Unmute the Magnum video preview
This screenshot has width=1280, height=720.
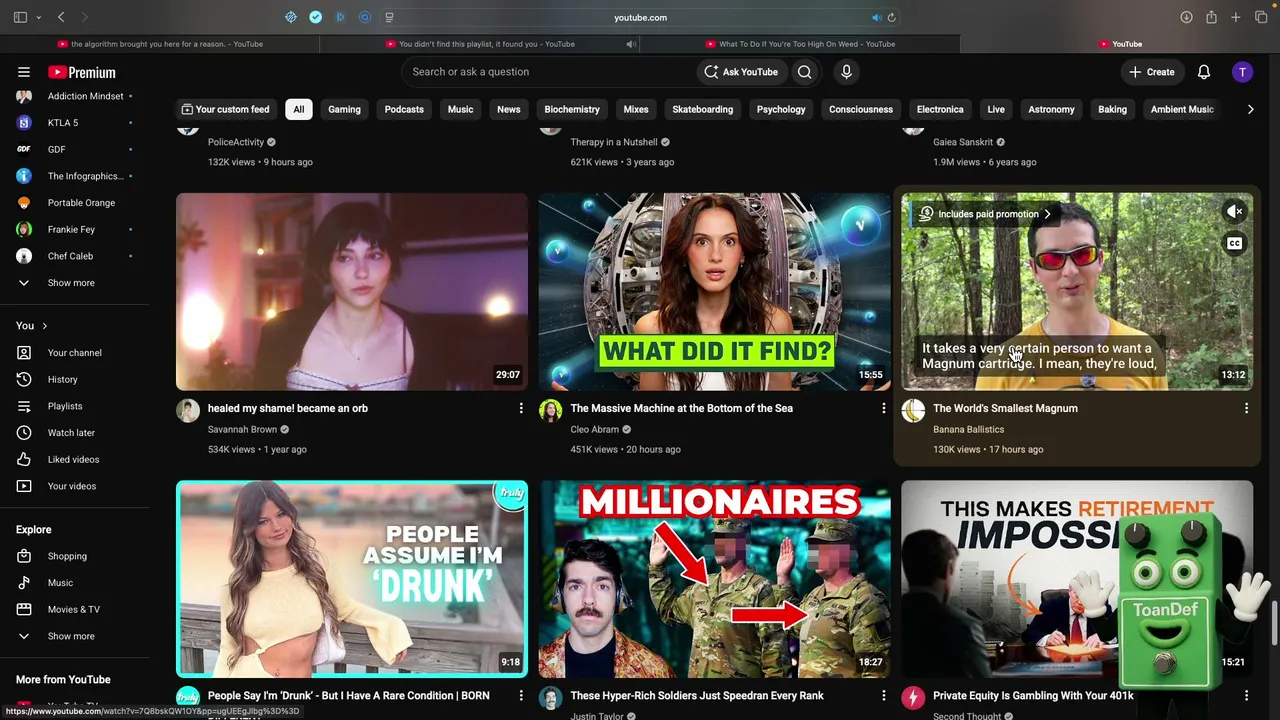(x=1235, y=212)
